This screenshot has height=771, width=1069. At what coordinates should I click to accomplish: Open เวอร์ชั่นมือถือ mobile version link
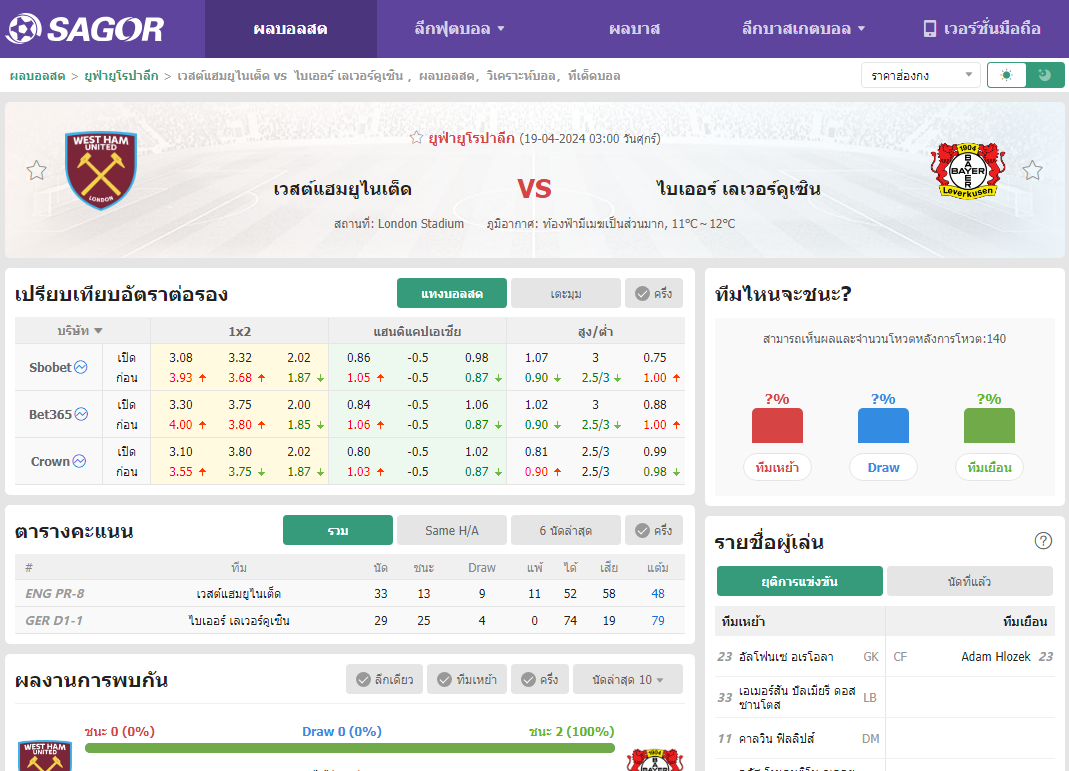982,29
